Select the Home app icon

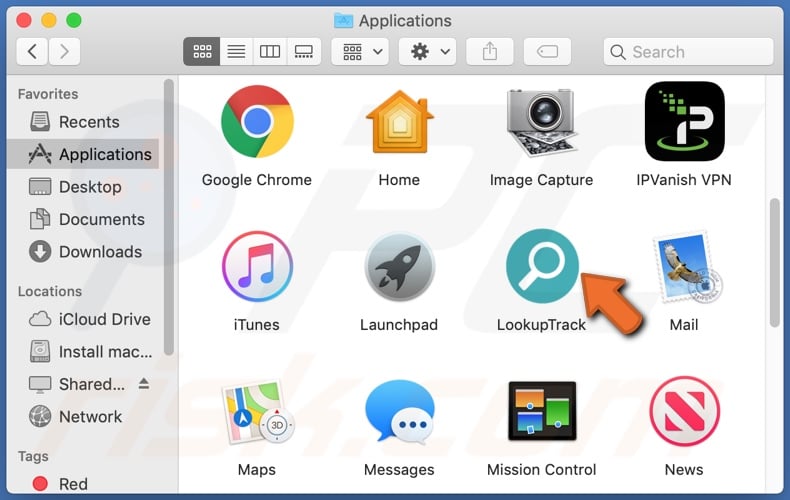pos(400,122)
